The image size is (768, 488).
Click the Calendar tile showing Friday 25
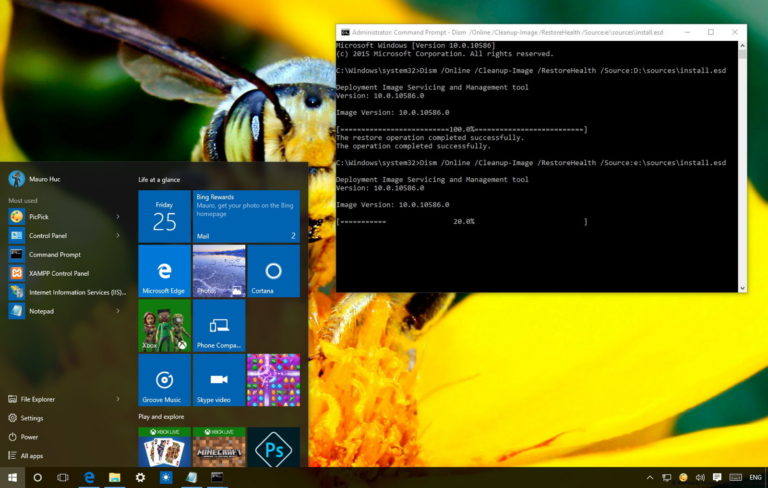(x=164, y=216)
